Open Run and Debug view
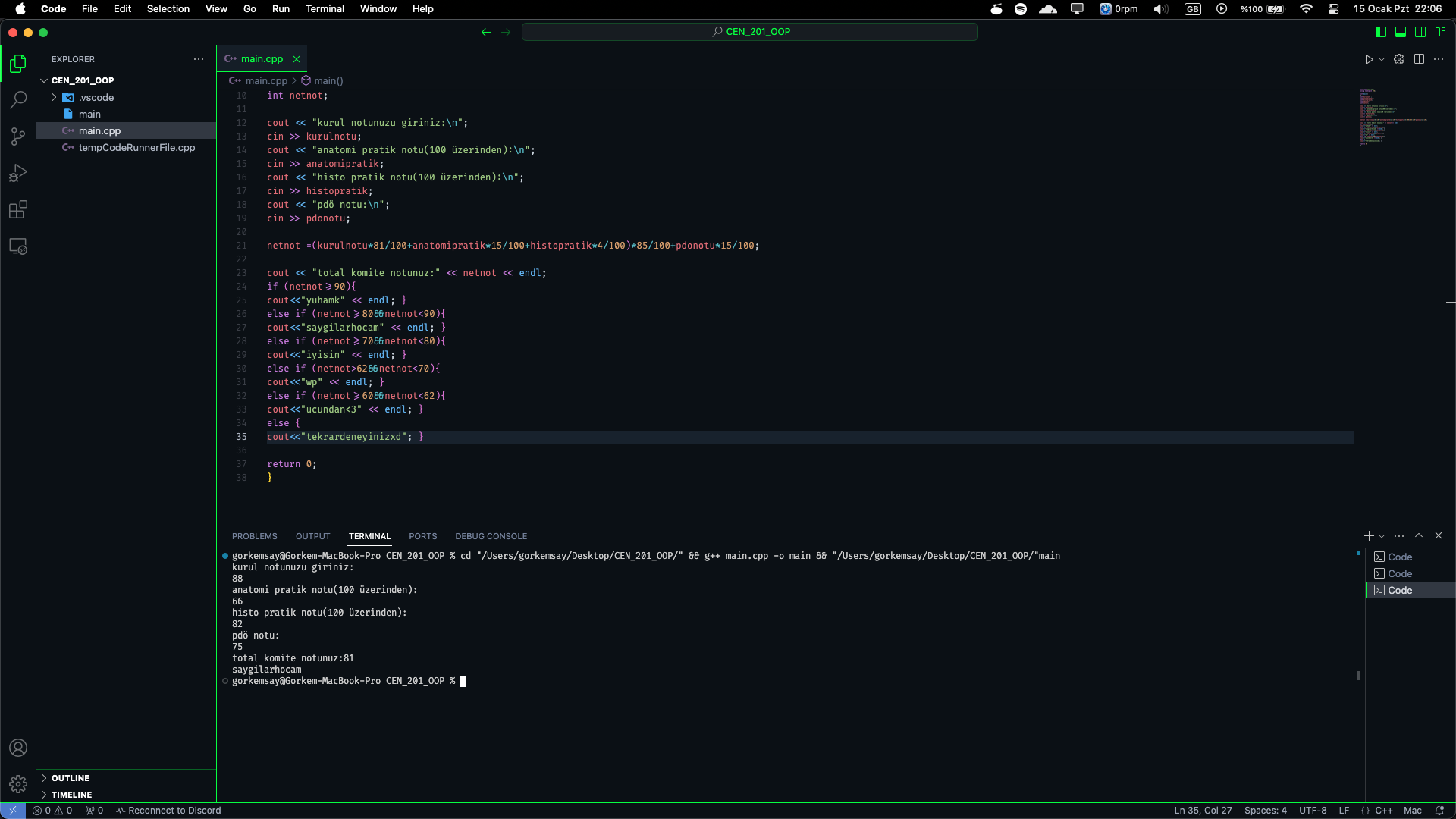The height and width of the screenshot is (819, 1456). 18,174
